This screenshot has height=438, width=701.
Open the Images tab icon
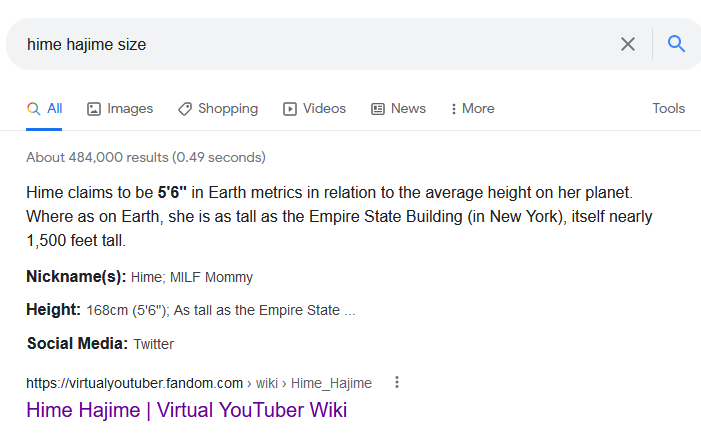[x=93, y=109]
